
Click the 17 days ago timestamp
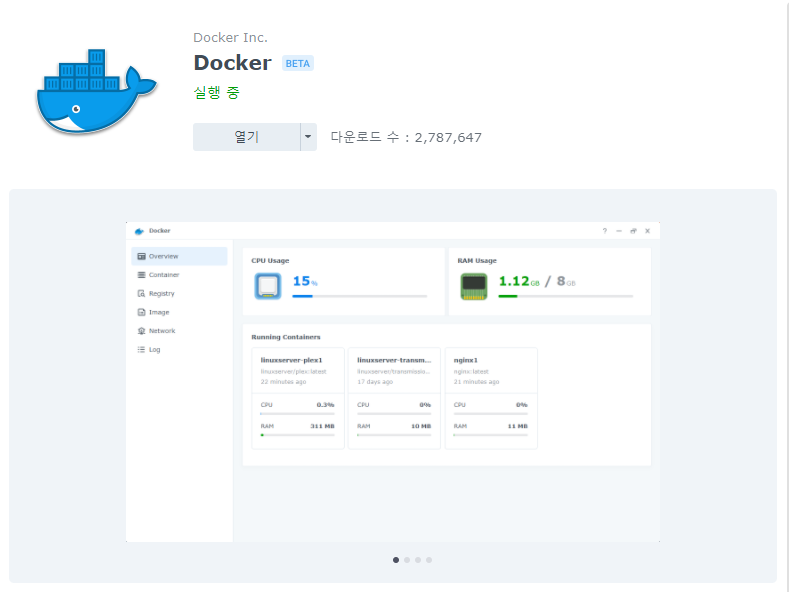coord(375,382)
